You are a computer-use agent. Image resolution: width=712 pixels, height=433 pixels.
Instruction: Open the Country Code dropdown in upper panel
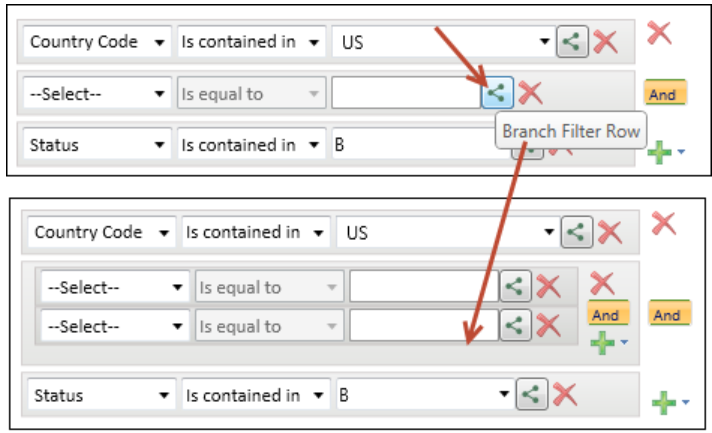coord(97,43)
